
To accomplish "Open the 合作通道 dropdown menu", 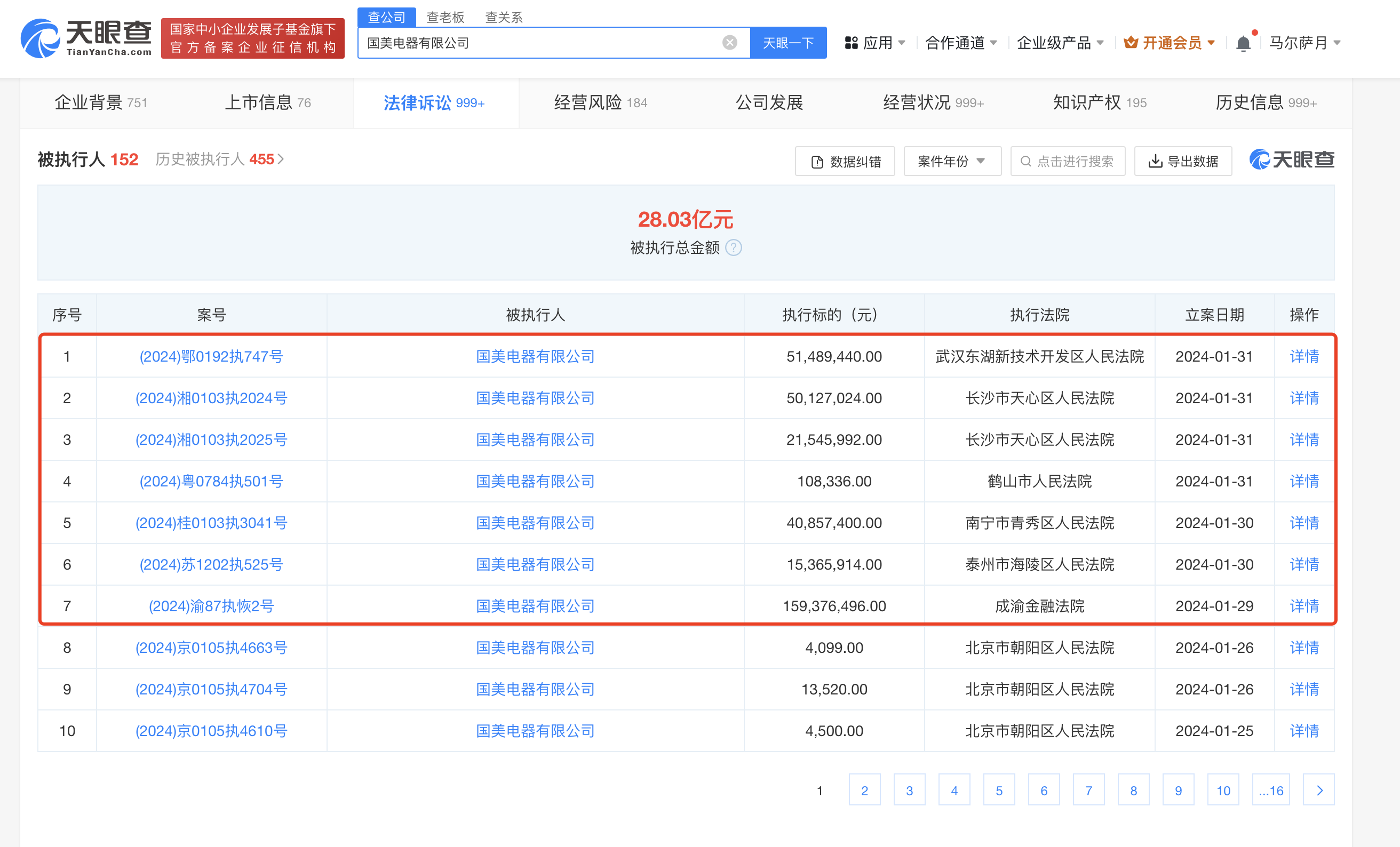I will (x=961, y=43).
